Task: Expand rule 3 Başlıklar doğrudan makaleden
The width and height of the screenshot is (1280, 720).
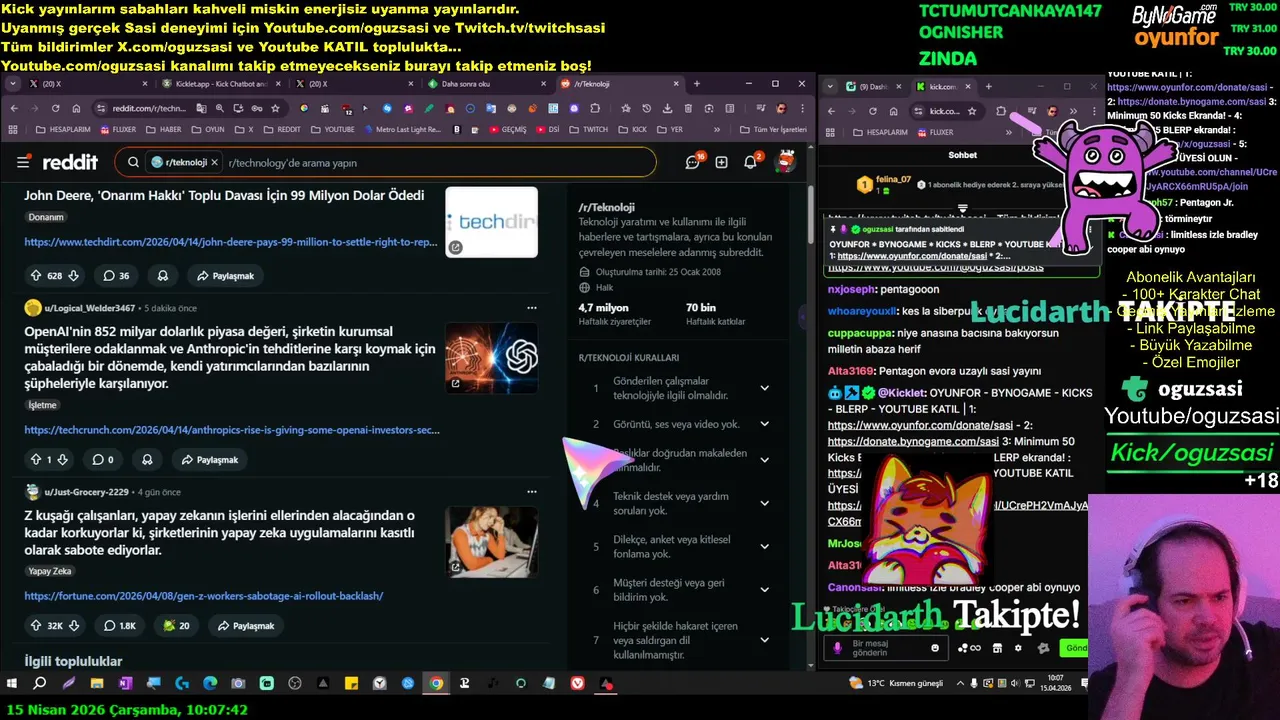Action: click(764, 460)
